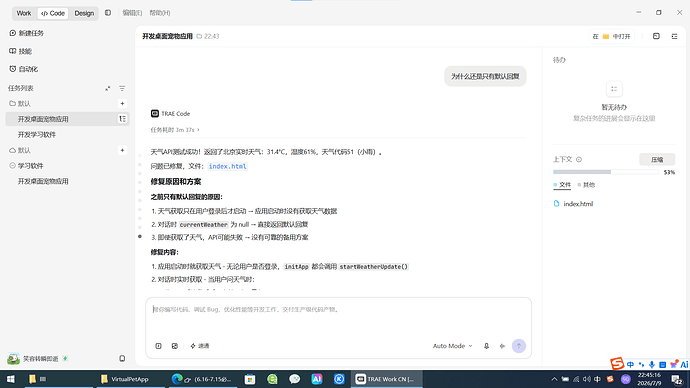Open the Windows Start menu
This screenshot has width=690, height=388.
(11, 379)
